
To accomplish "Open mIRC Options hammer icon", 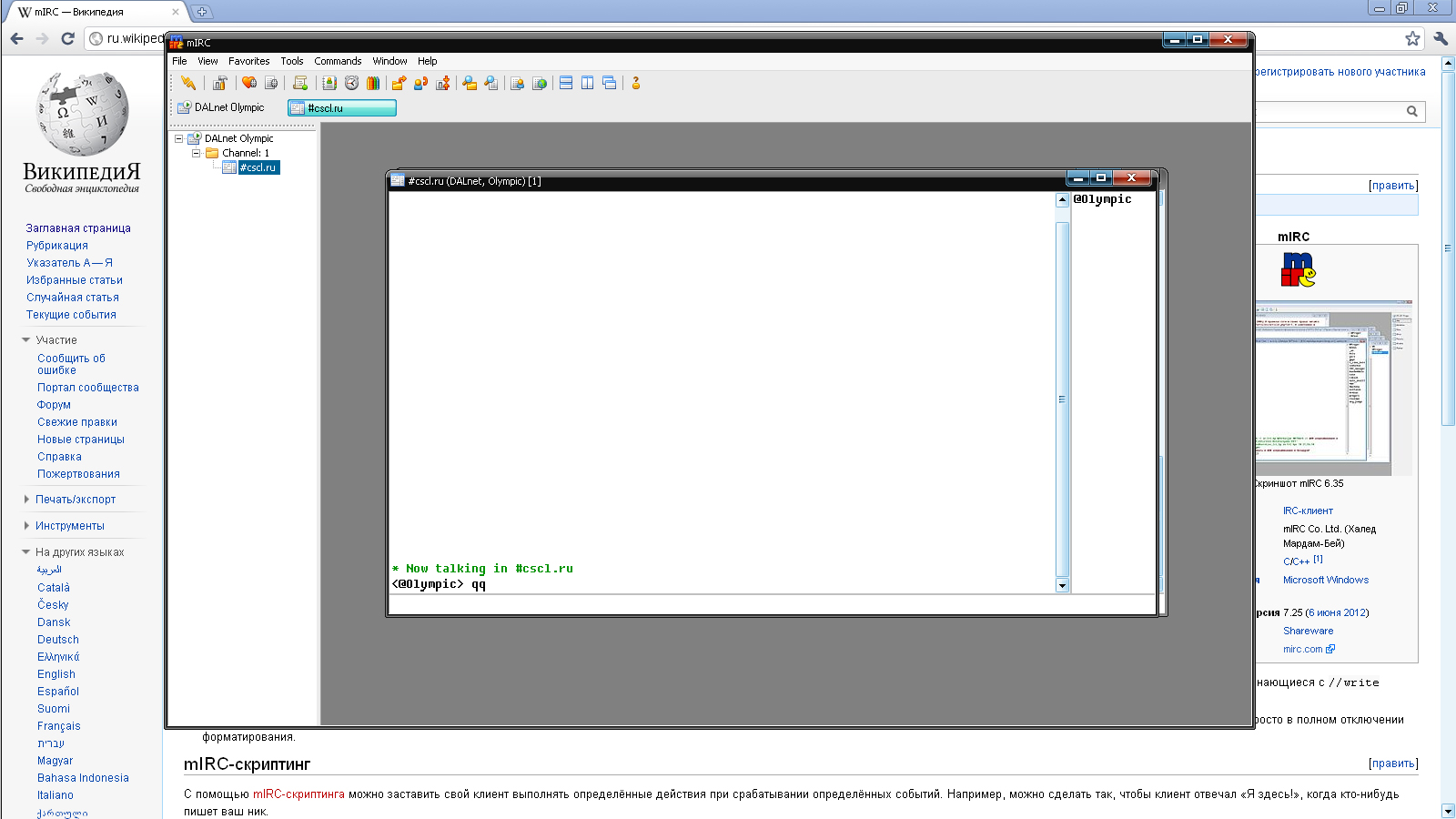I will [x=219, y=83].
